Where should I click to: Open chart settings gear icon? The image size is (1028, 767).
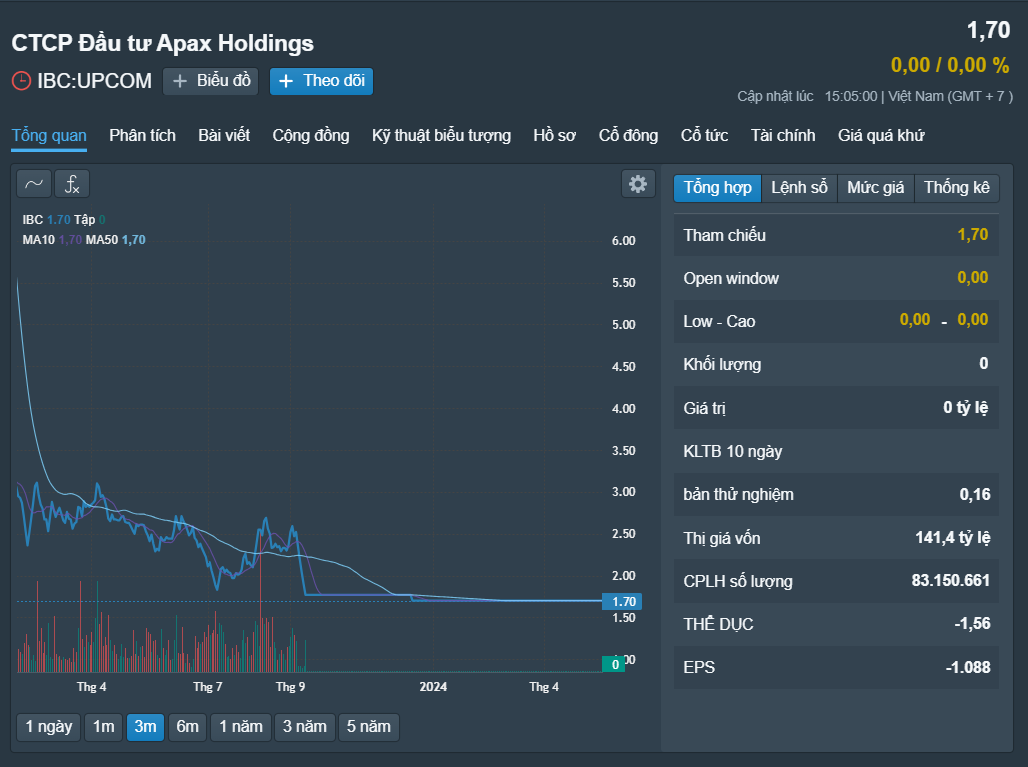point(638,184)
